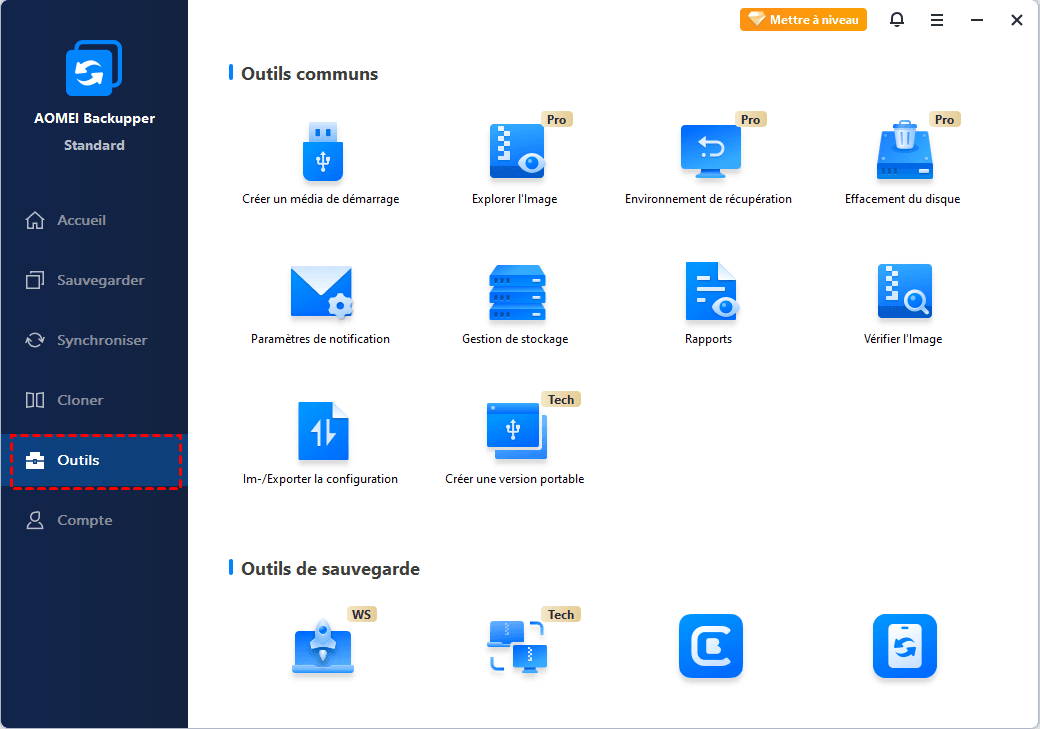Click the Mettre à niveau upgrade button
The height and width of the screenshot is (729, 1040).
click(803, 20)
